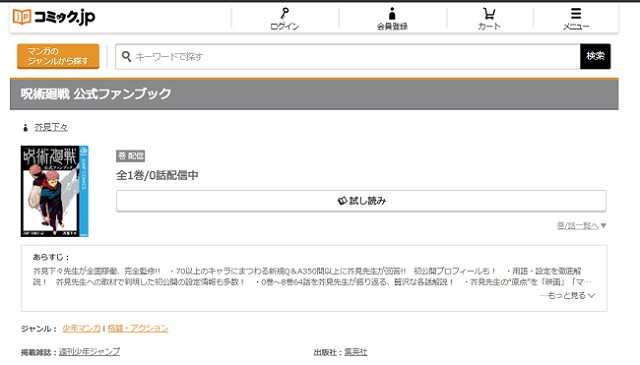640x365 pixels.
Task: Click the black 検索 search button
Action: 595,56
